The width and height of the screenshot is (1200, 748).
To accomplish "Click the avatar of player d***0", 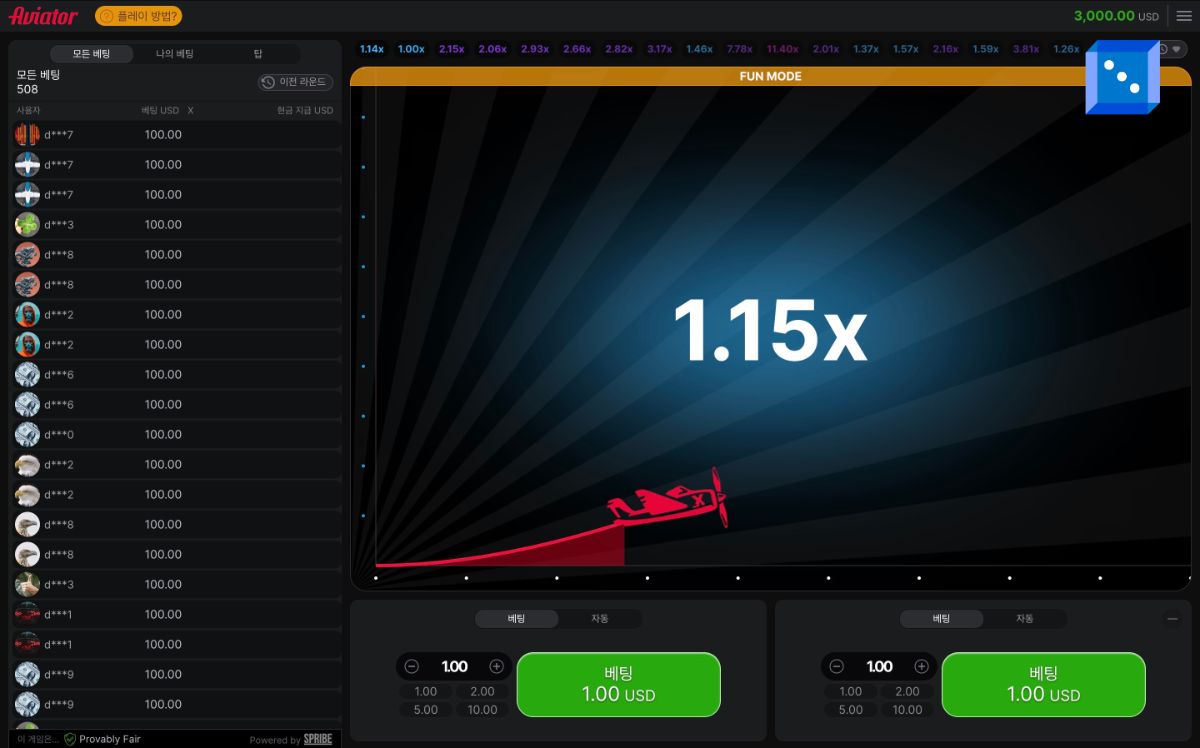I will 27,434.
